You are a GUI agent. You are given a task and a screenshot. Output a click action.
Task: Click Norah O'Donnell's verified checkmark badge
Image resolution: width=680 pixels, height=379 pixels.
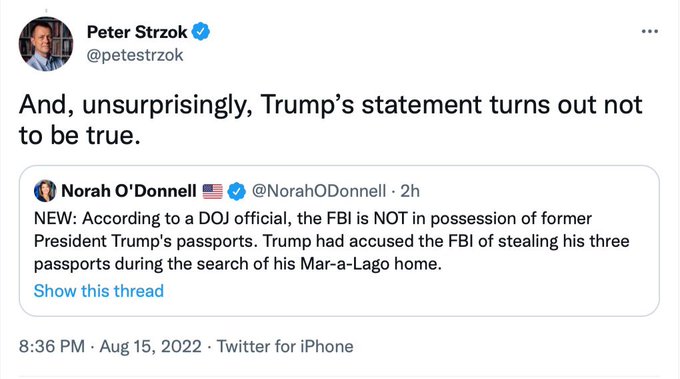pyautogui.click(x=237, y=191)
